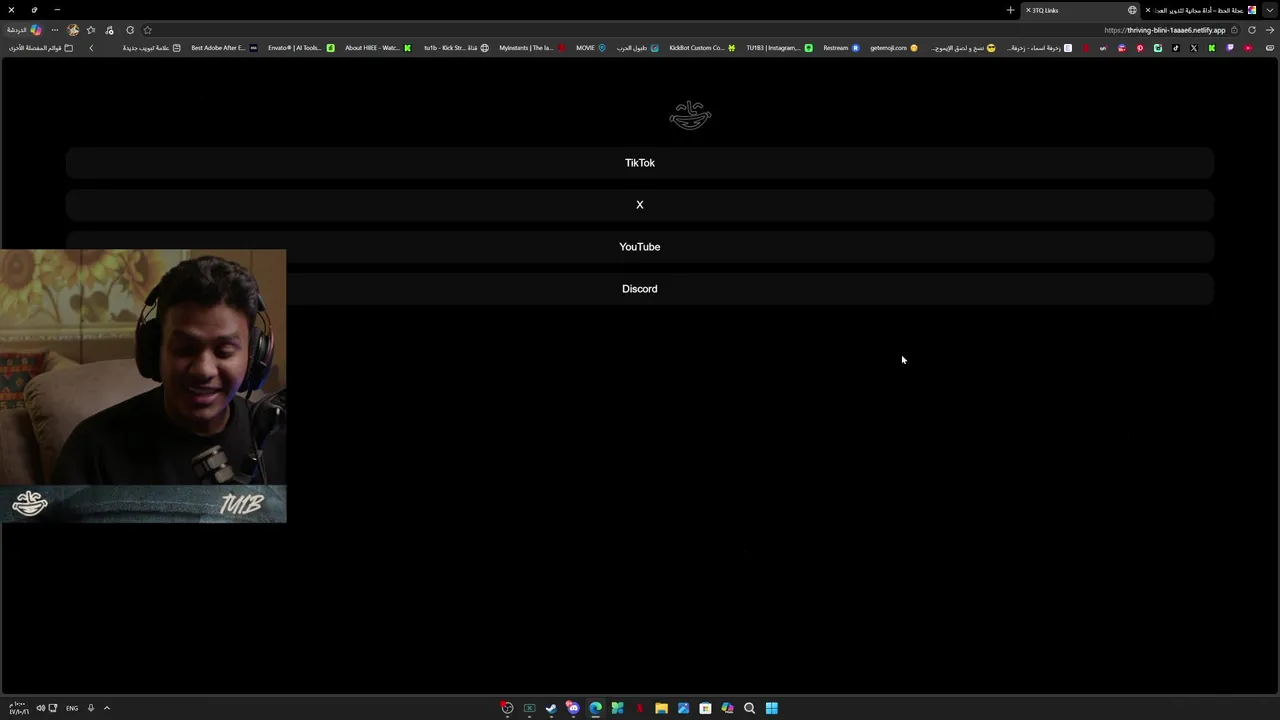Add page to favorites star icon

(147, 30)
